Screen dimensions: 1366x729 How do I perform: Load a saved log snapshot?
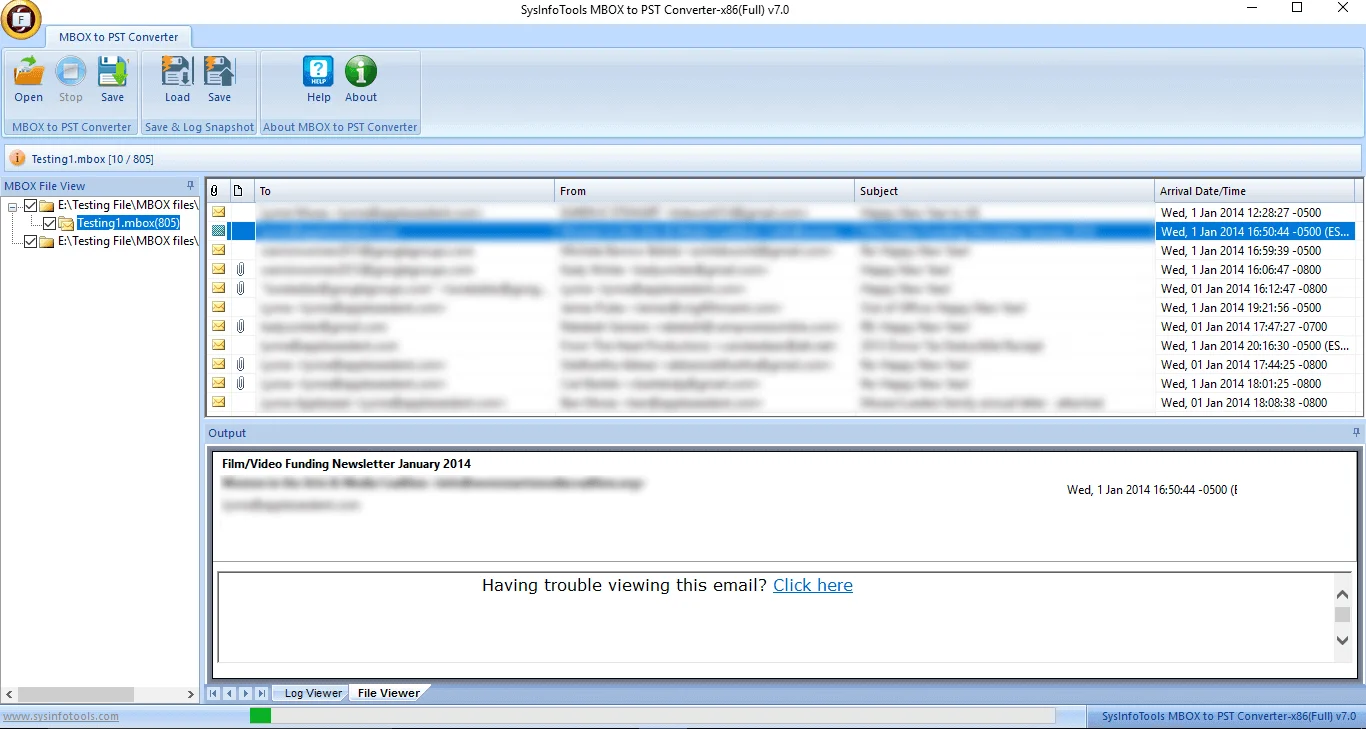coord(177,72)
